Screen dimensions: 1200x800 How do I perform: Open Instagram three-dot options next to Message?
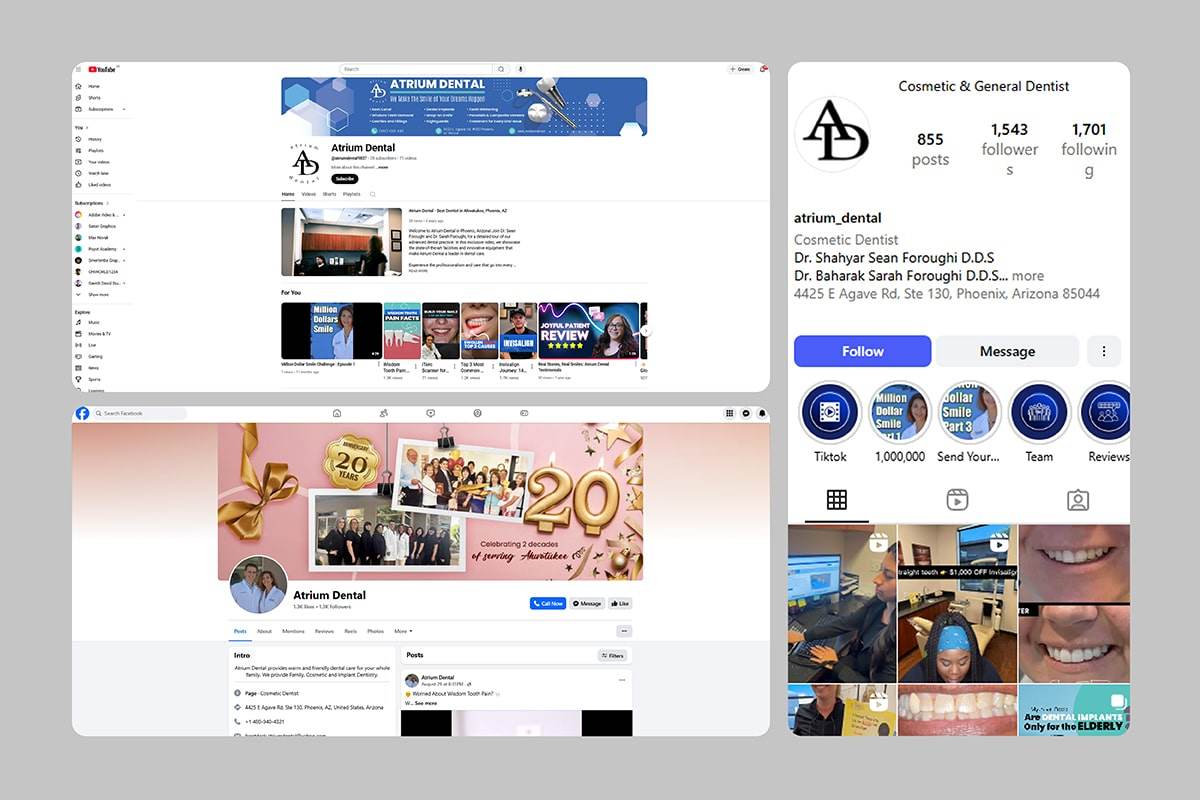[x=1104, y=351]
